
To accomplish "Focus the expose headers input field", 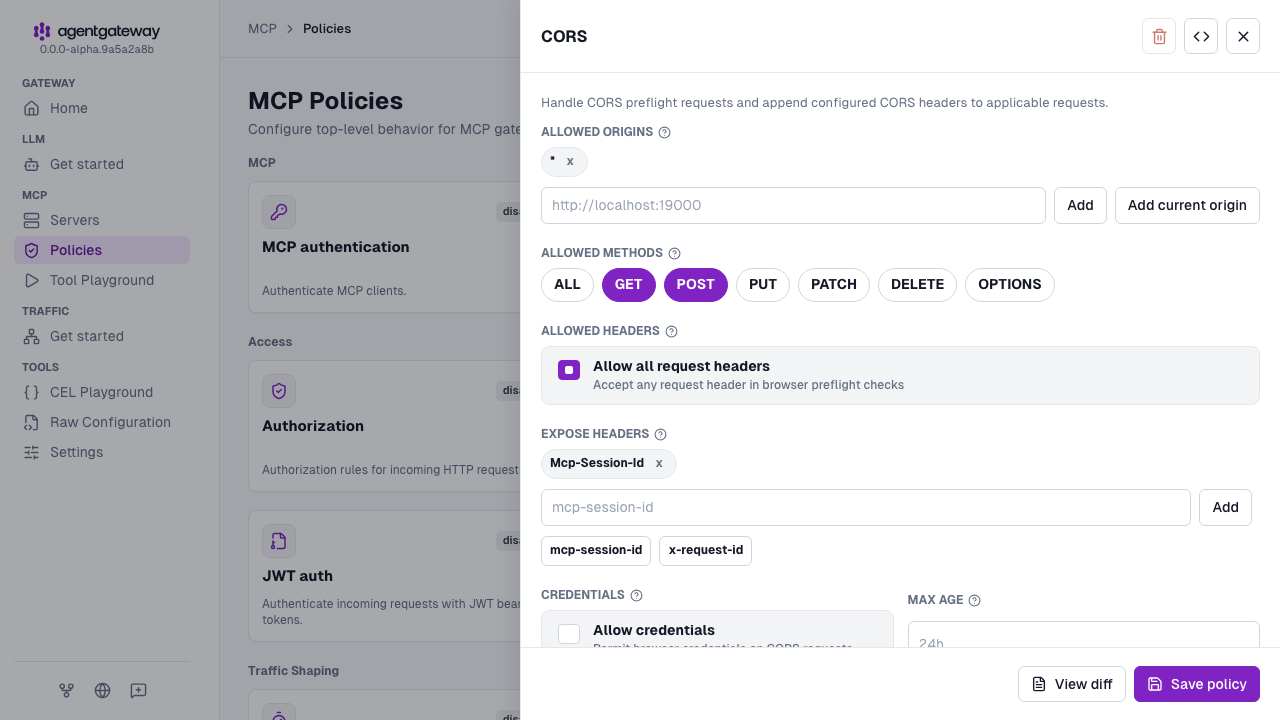I will (x=866, y=507).
